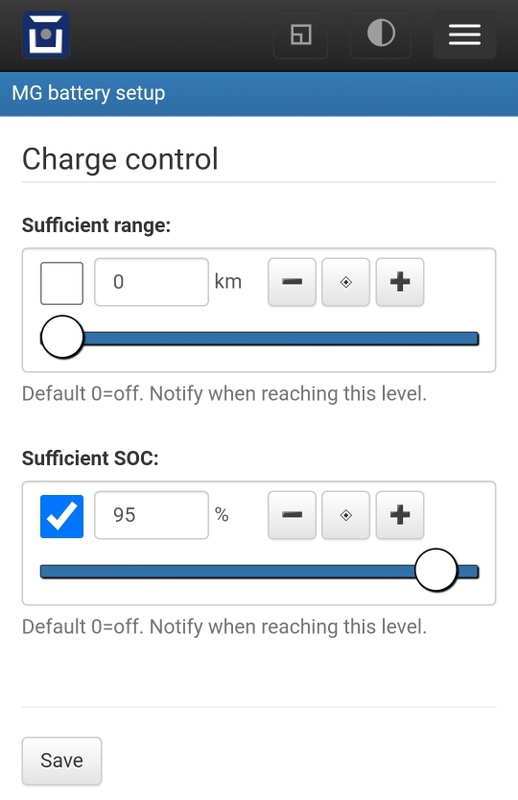Click the SOC percent input field
Screen dimensions: 518x800
(152, 515)
